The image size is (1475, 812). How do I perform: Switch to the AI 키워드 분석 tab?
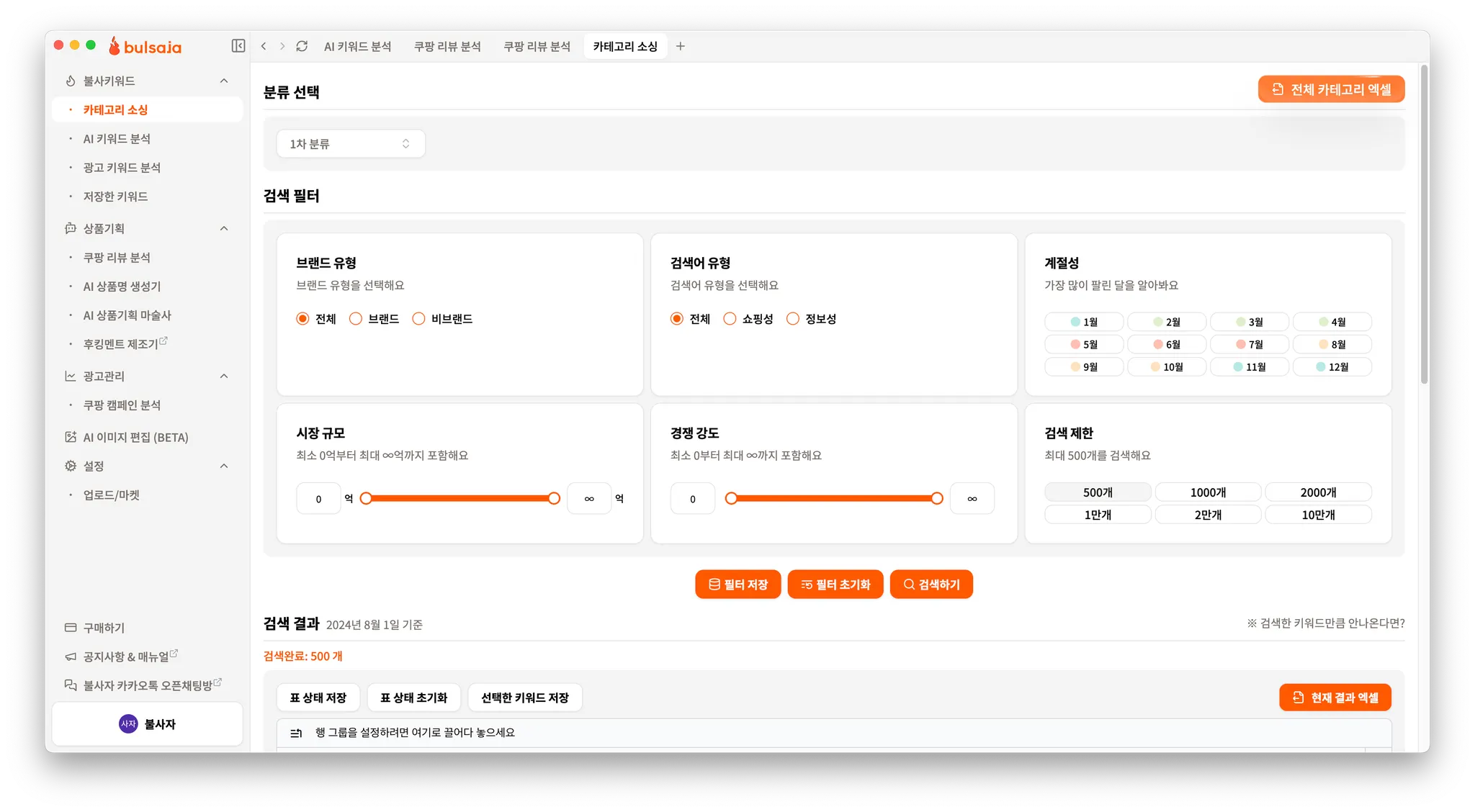pos(357,46)
